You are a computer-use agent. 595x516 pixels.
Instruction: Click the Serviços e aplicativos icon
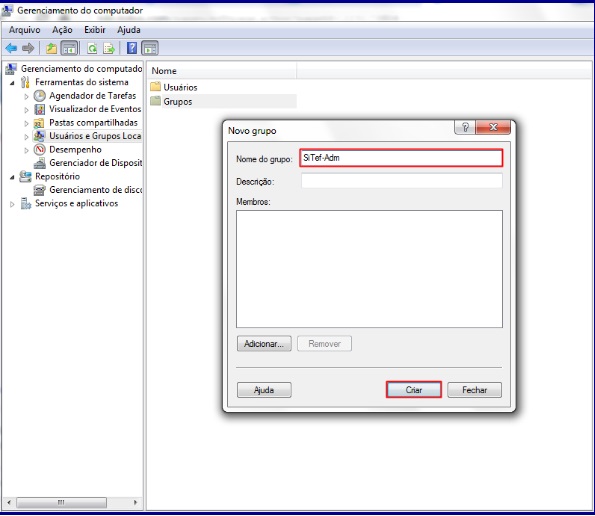[26, 203]
